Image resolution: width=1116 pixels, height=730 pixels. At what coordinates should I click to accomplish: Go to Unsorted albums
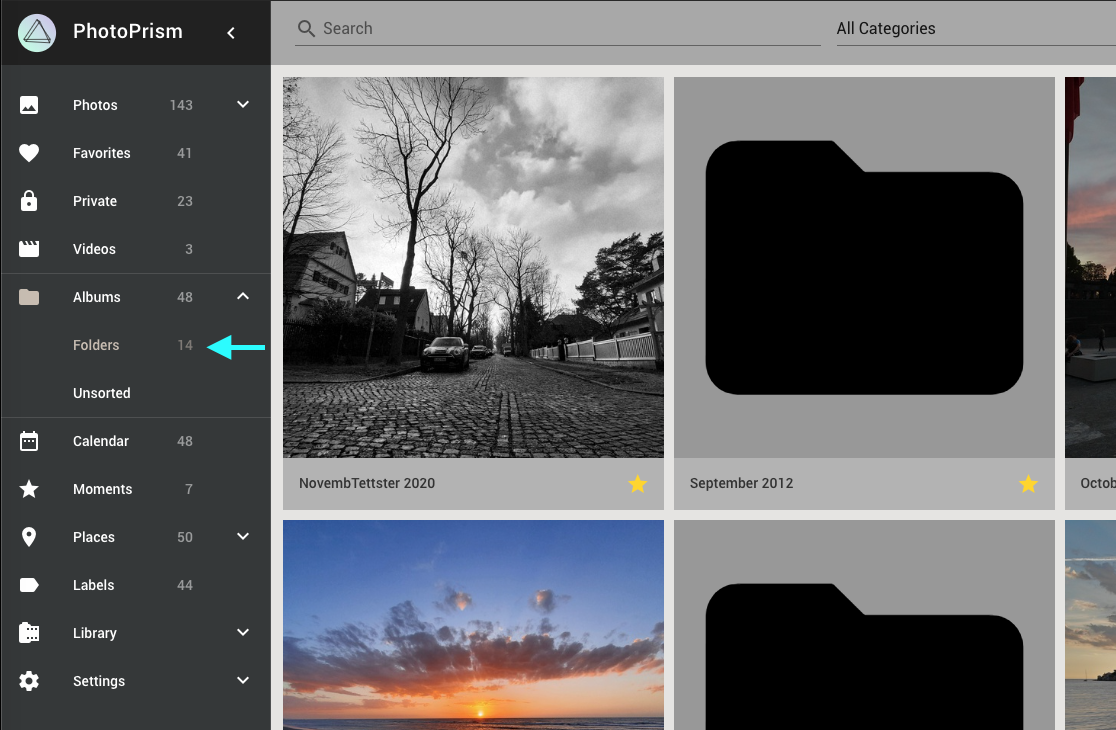coord(101,393)
